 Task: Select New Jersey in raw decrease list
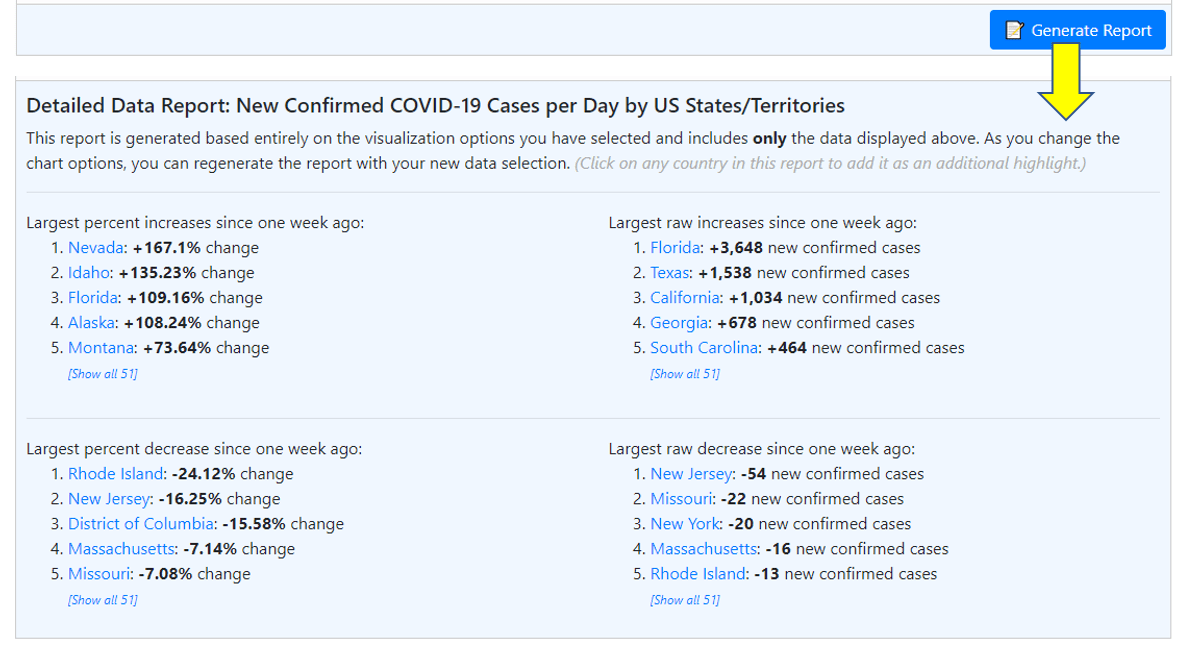691,474
